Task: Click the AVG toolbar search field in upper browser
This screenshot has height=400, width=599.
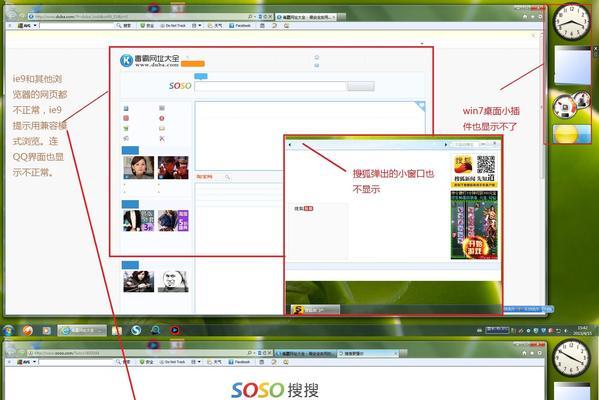Action: tap(77, 26)
